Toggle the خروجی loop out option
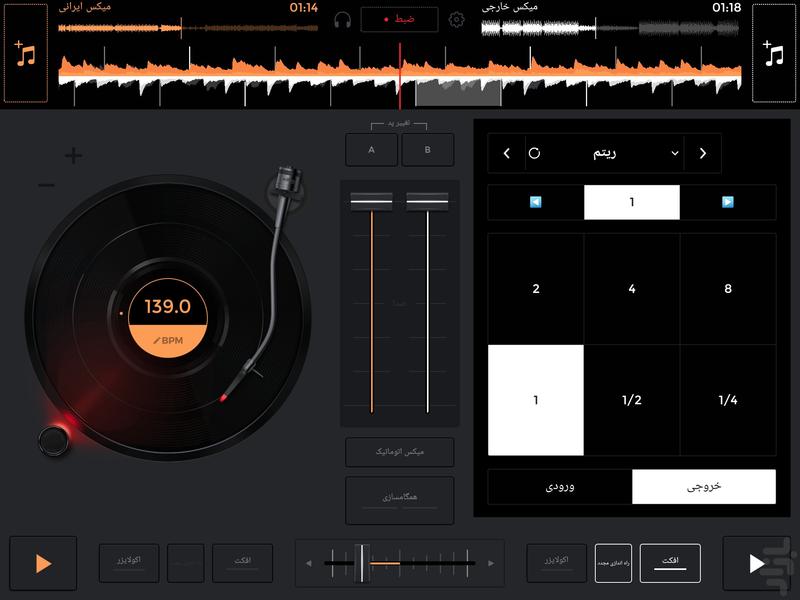 click(x=703, y=487)
